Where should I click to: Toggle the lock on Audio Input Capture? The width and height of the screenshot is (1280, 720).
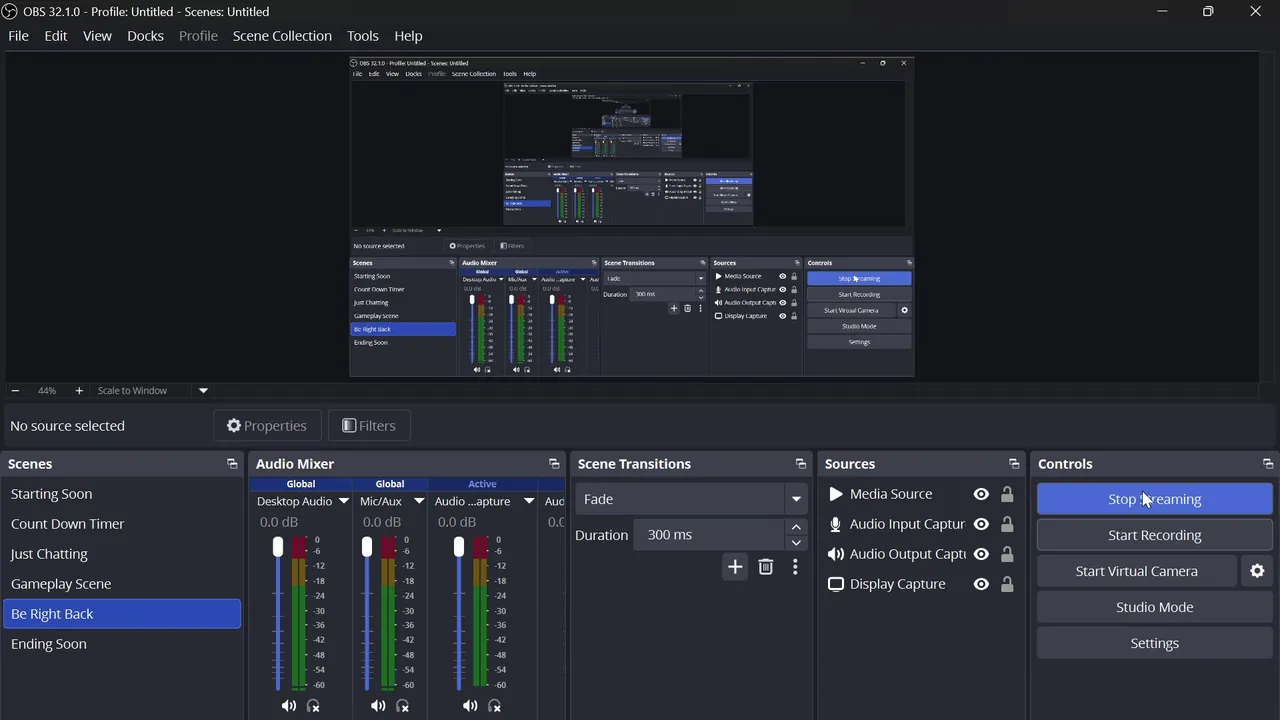pos(1007,524)
